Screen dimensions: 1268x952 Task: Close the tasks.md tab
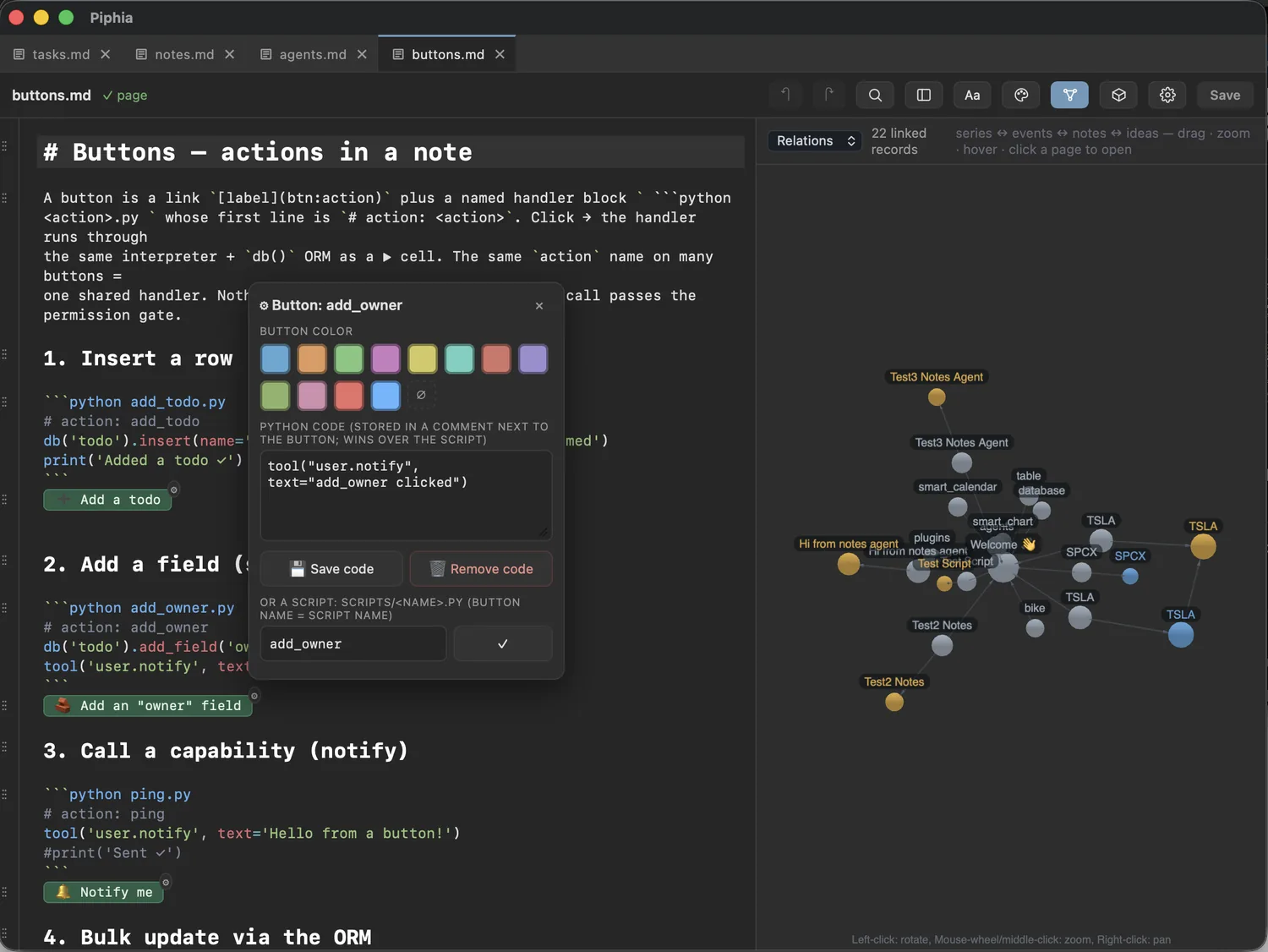pos(106,54)
